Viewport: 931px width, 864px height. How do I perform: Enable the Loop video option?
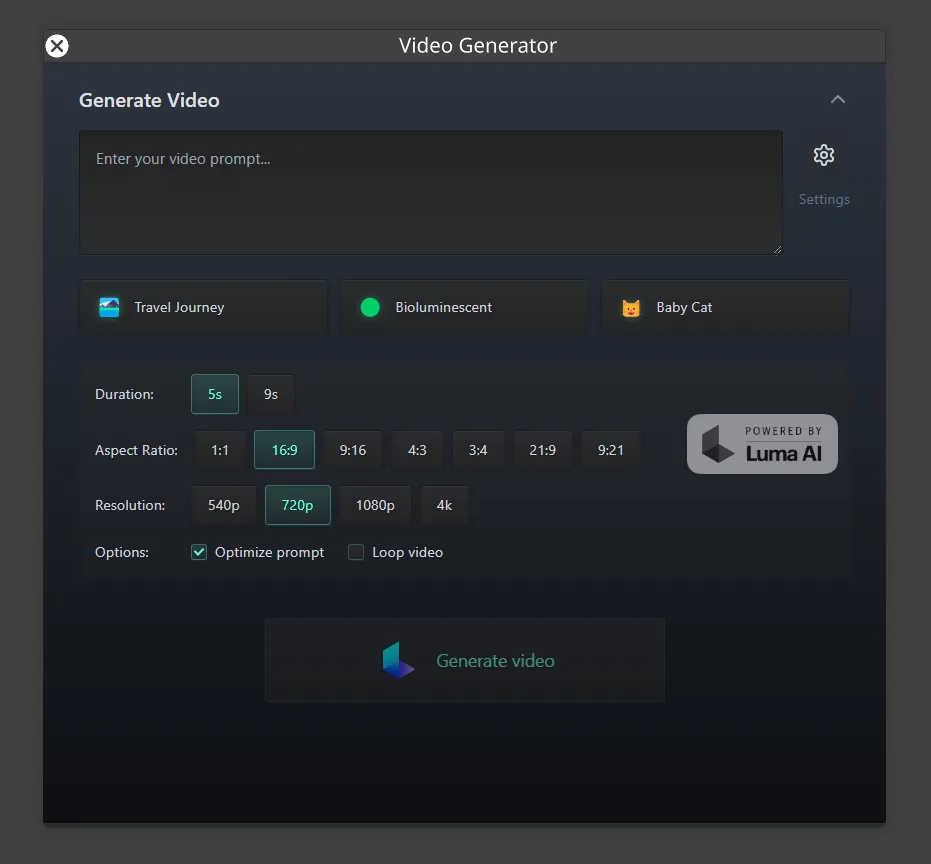(356, 551)
